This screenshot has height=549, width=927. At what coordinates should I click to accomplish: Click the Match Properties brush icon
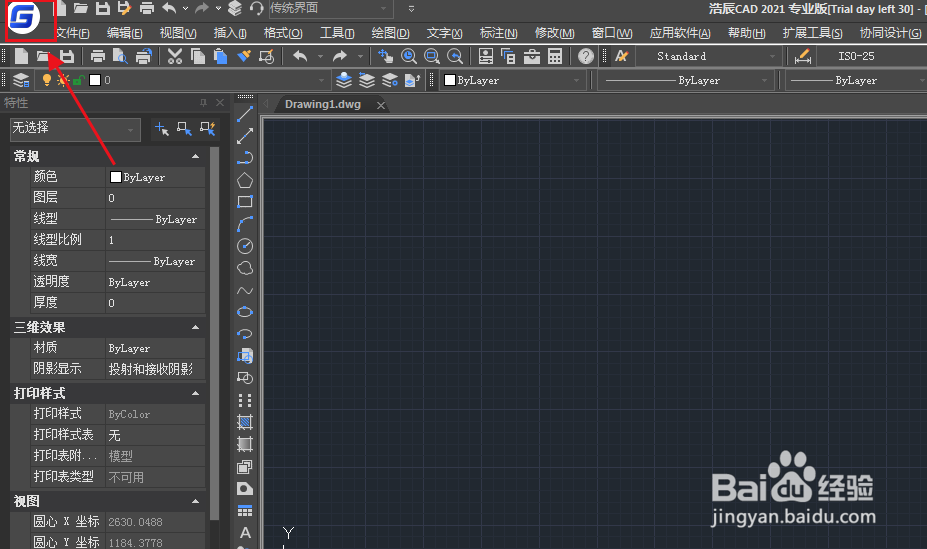(x=244, y=56)
